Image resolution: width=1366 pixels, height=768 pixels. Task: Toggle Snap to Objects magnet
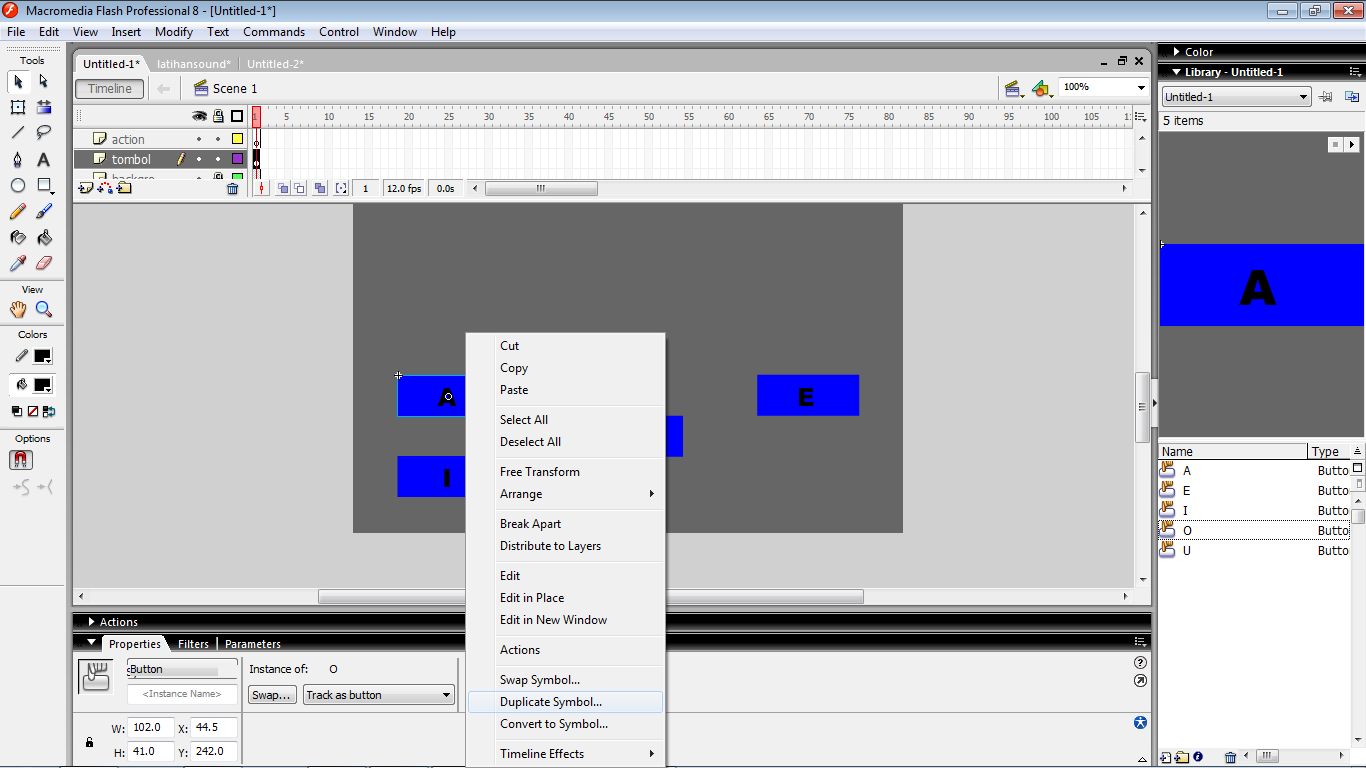click(x=21, y=460)
